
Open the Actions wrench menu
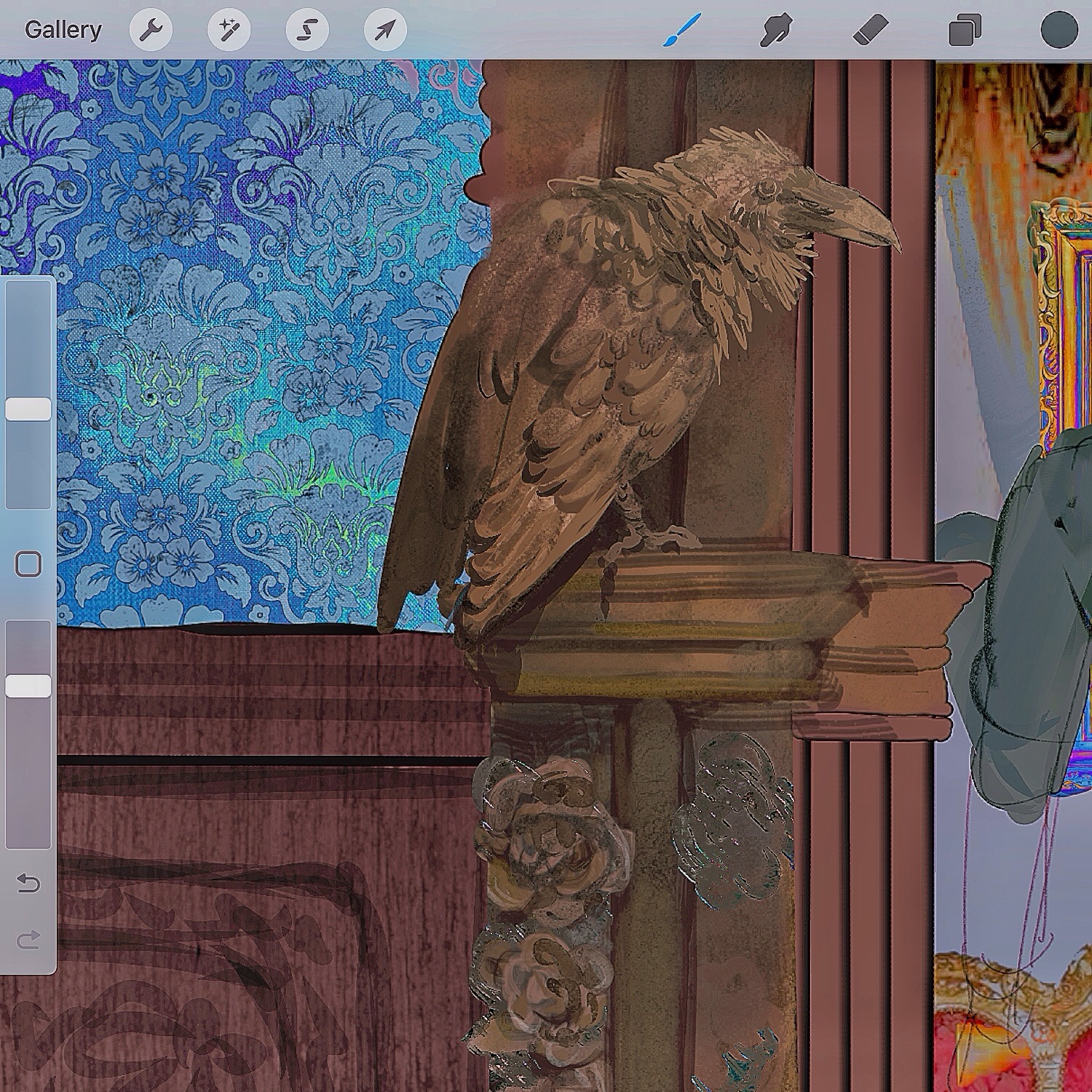pos(151,30)
